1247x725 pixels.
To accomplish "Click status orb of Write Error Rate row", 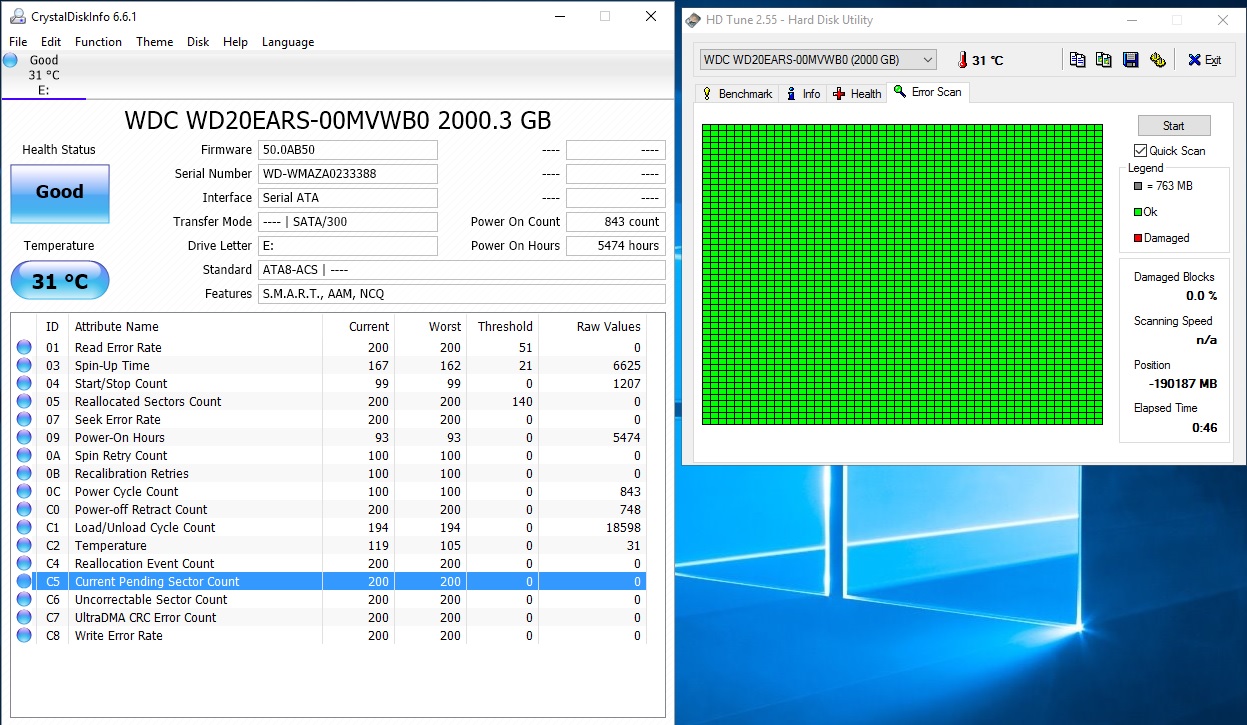I will 24,636.
